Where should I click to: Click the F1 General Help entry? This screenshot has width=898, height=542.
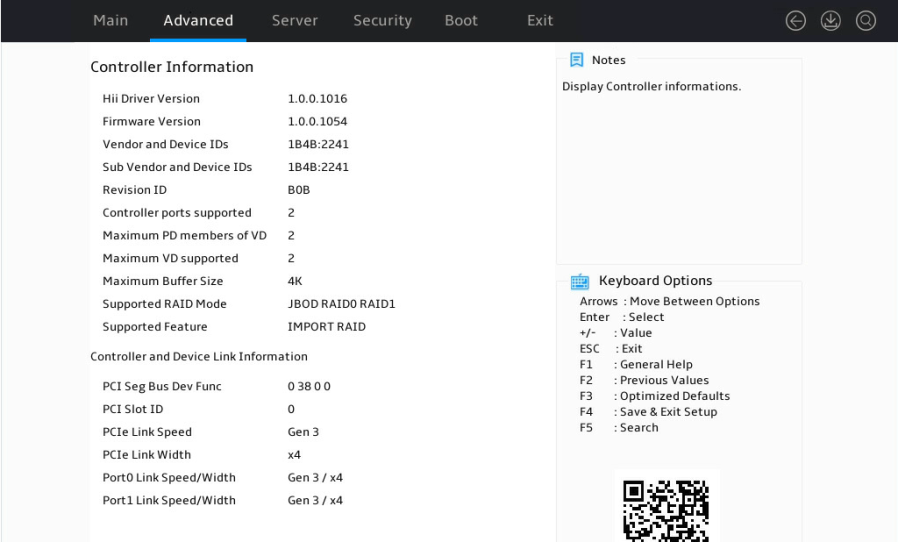coord(636,364)
